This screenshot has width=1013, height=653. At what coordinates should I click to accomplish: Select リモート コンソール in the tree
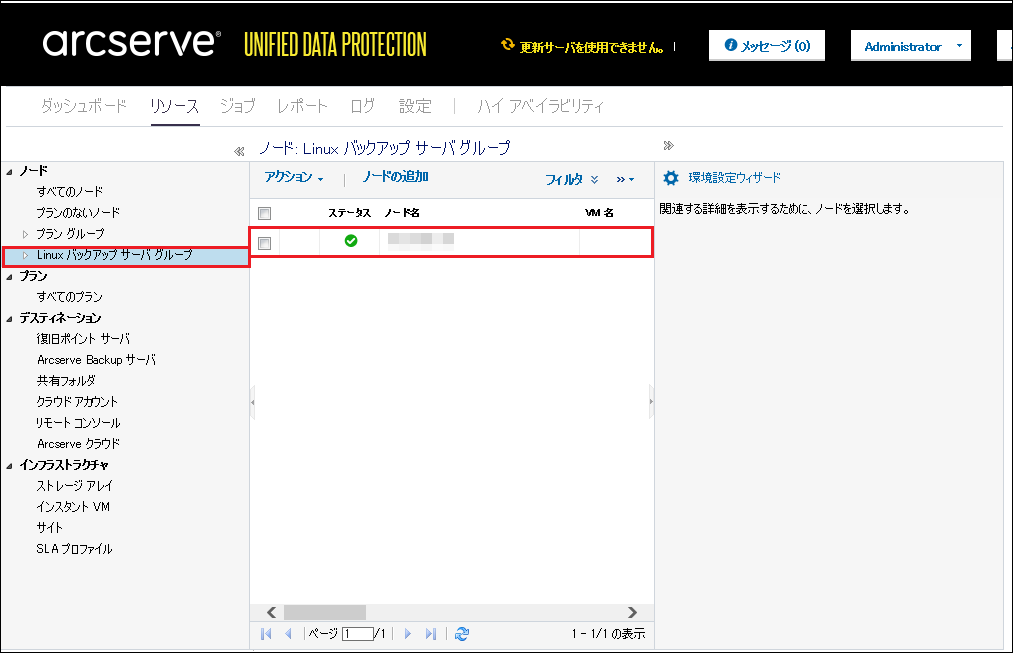(78, 423)
